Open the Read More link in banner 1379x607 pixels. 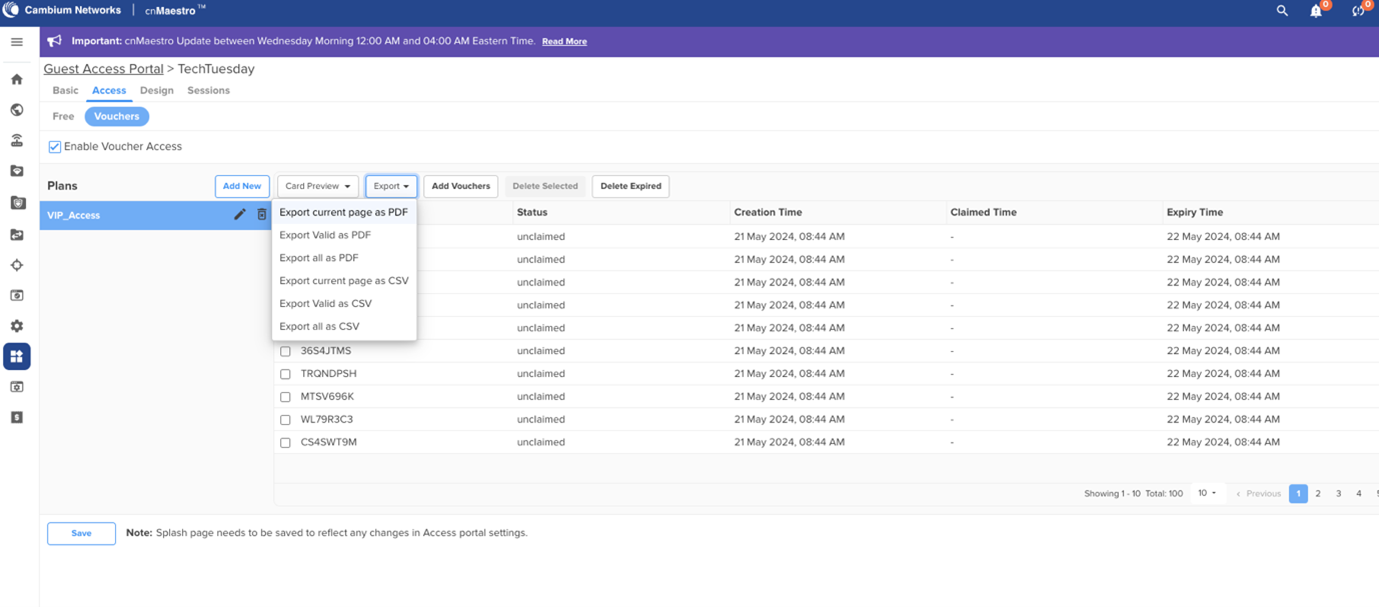pos(564,42)
